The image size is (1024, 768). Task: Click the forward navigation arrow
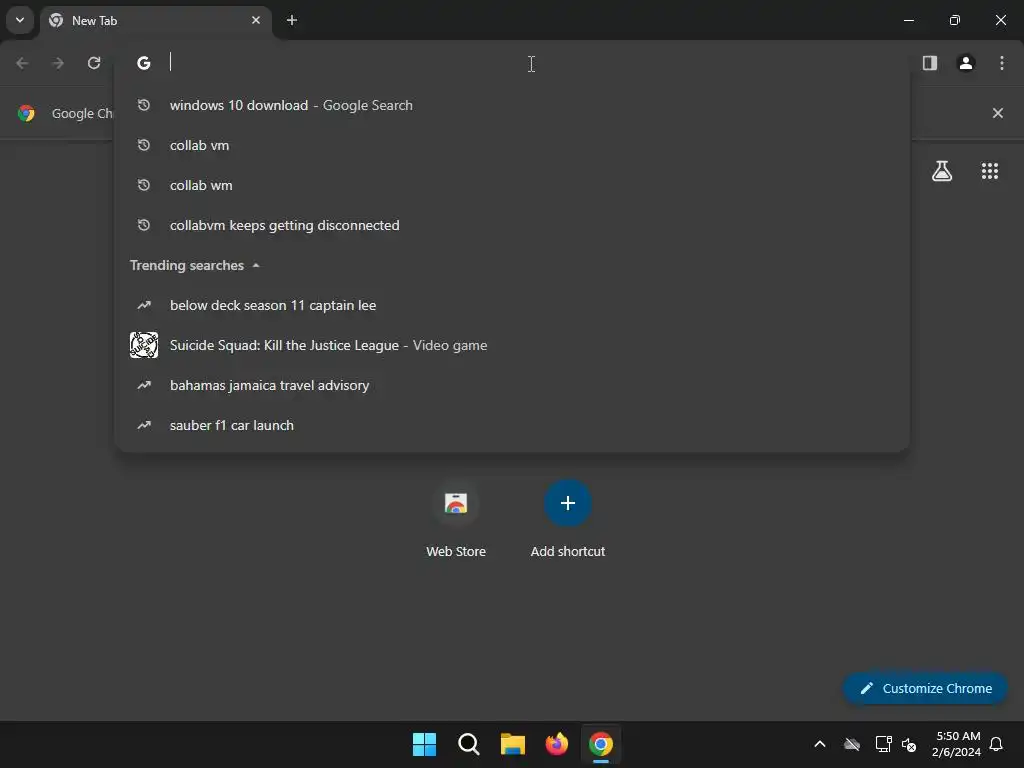58,63
